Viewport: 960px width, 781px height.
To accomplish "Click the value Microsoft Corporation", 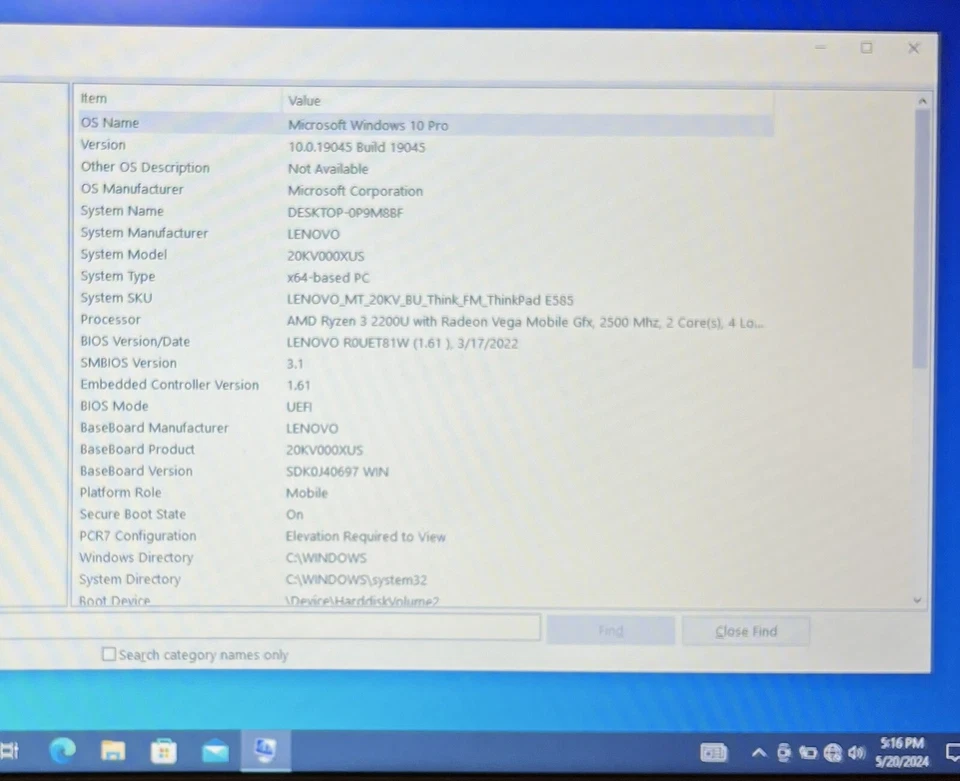I will 355,191.
